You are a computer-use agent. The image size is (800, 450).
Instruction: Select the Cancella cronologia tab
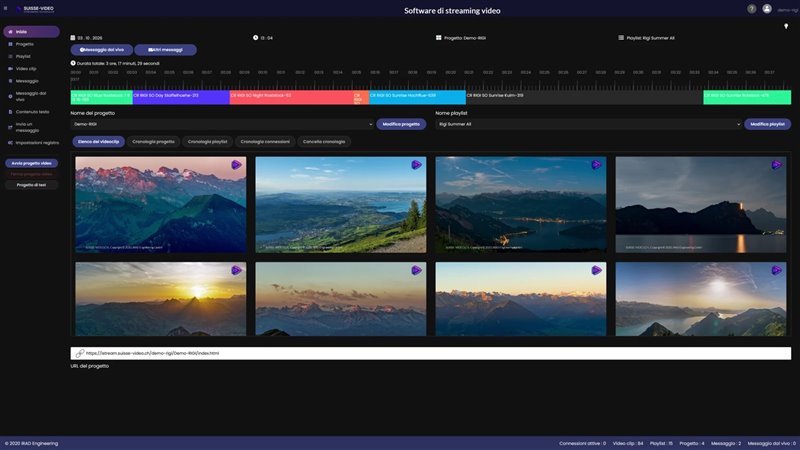pos(324,142)
